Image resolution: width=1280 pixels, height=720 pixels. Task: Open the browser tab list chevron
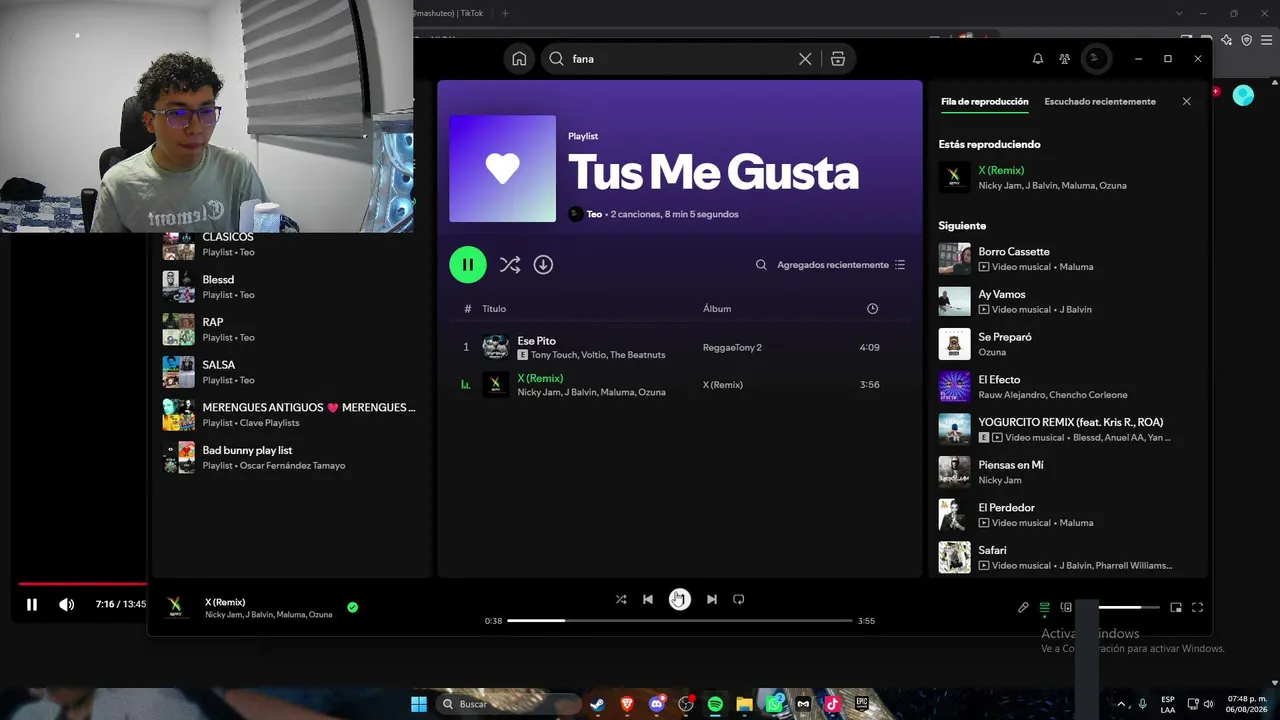pyautogui.click(x=1180, y=13)
